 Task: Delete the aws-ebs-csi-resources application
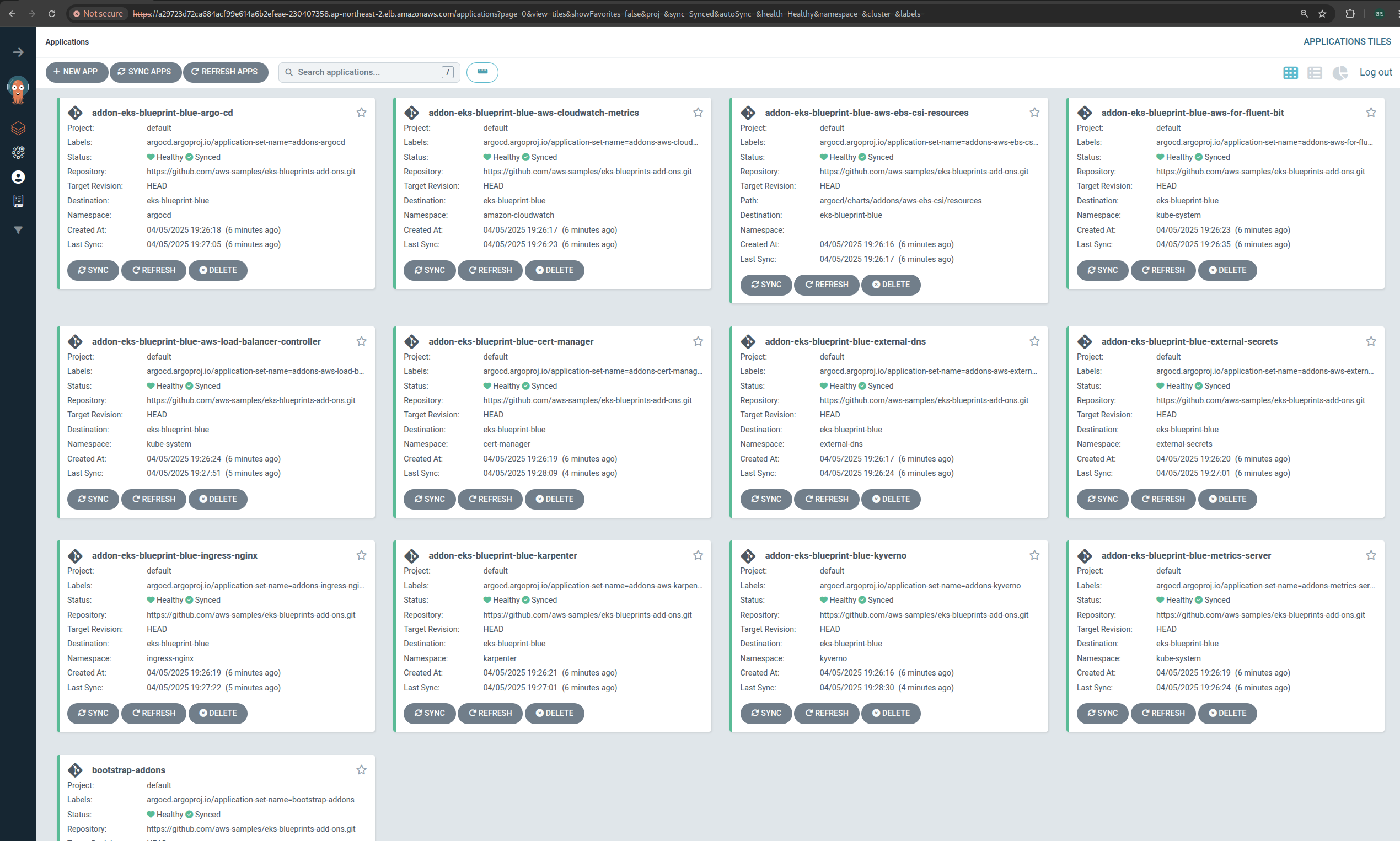pos(891,285)
